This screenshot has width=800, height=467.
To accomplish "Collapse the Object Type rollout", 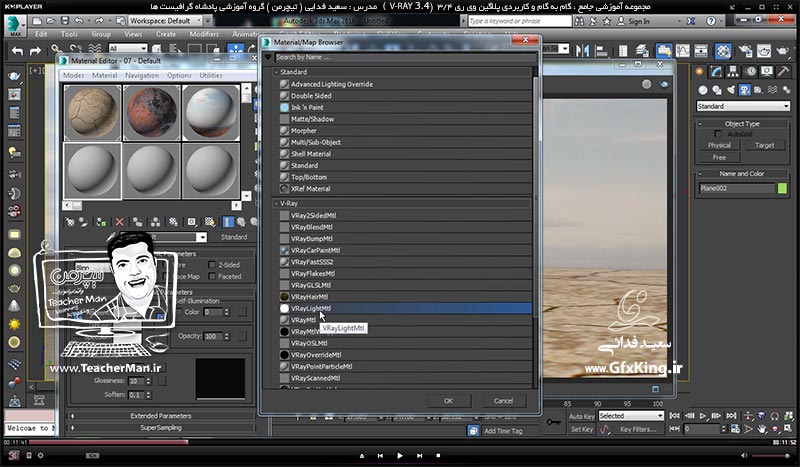I will (700, 124).
